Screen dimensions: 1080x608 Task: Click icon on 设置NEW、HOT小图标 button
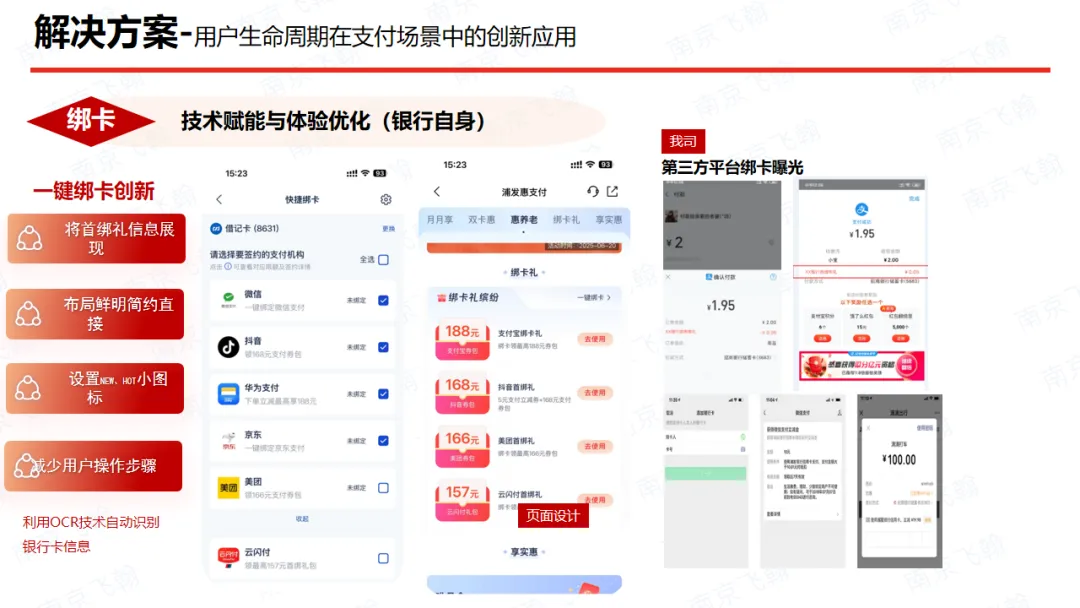click(x=28, y=388)
